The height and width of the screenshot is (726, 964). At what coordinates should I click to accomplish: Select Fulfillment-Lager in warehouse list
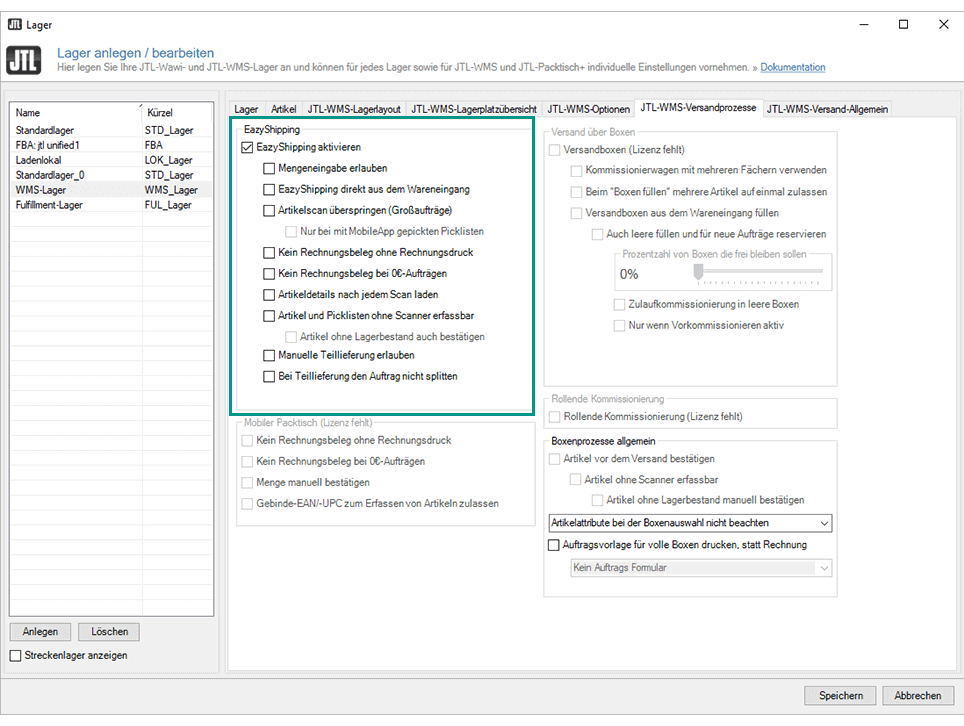click(x=49, y=205)
